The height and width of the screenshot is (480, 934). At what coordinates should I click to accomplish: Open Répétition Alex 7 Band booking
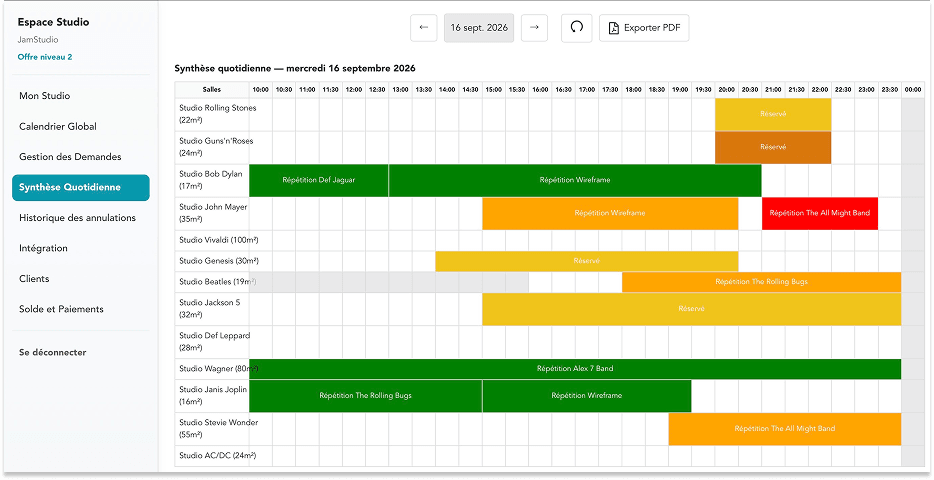coord(575,369)
